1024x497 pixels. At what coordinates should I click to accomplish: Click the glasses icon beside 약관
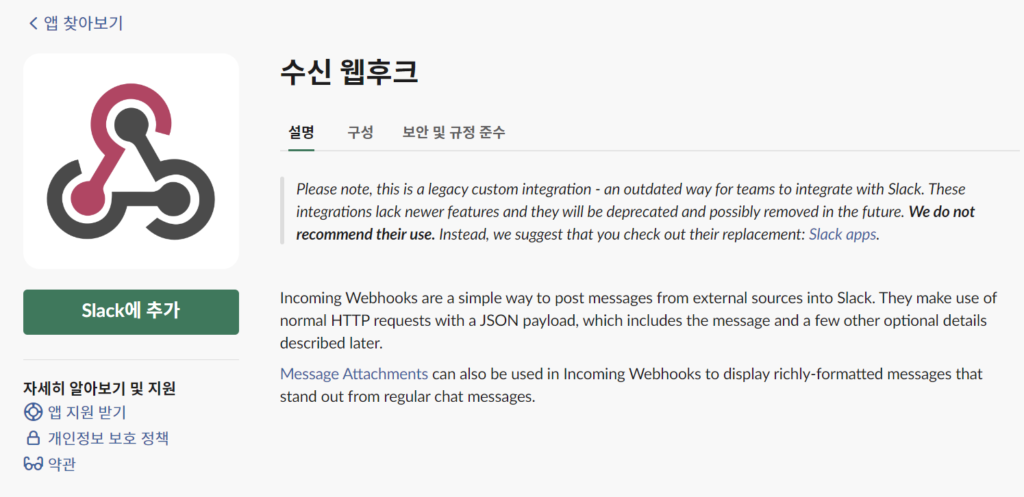click(x=33, y=464)
